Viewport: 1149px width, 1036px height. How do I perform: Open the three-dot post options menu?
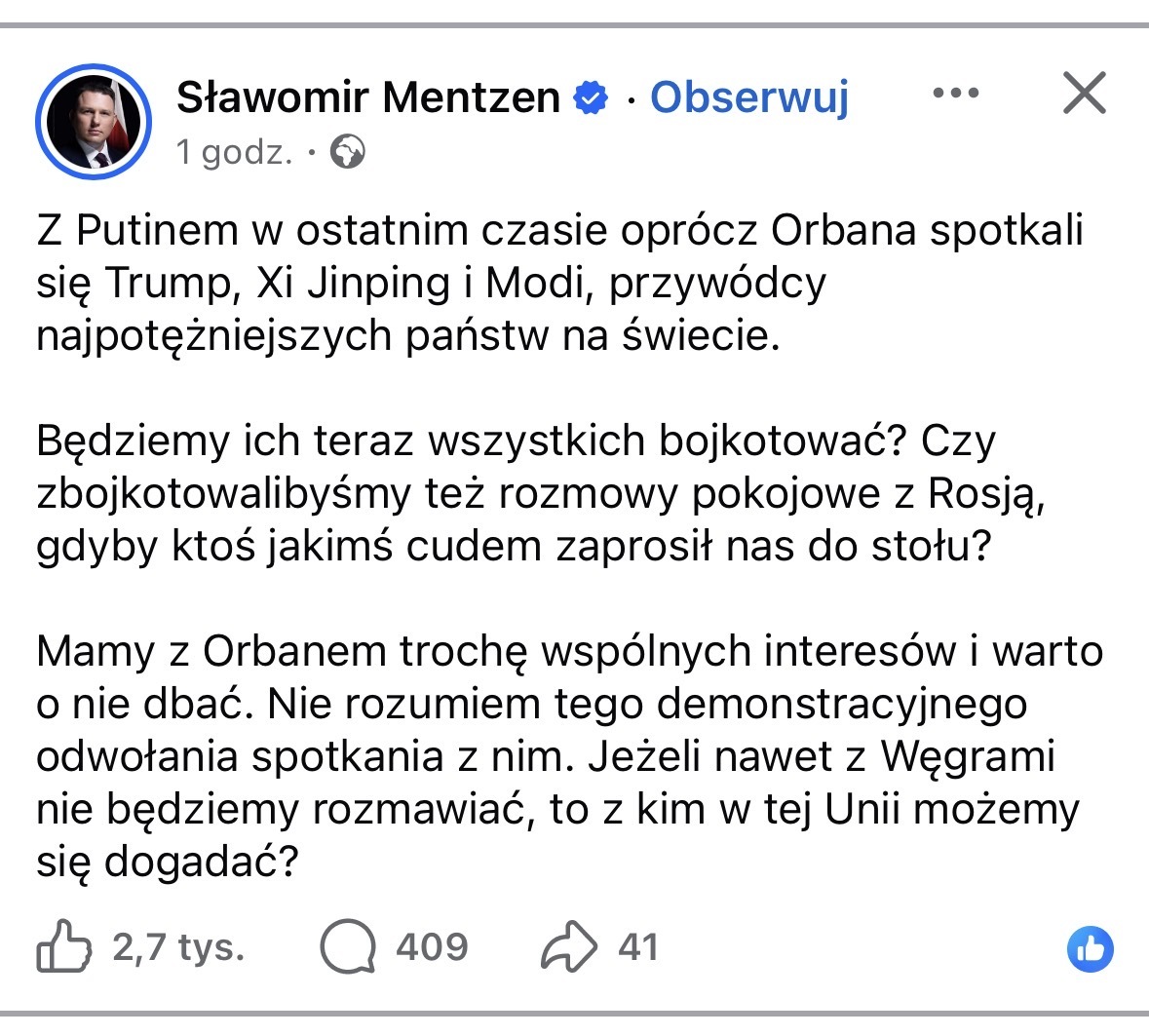click(955, 94)
